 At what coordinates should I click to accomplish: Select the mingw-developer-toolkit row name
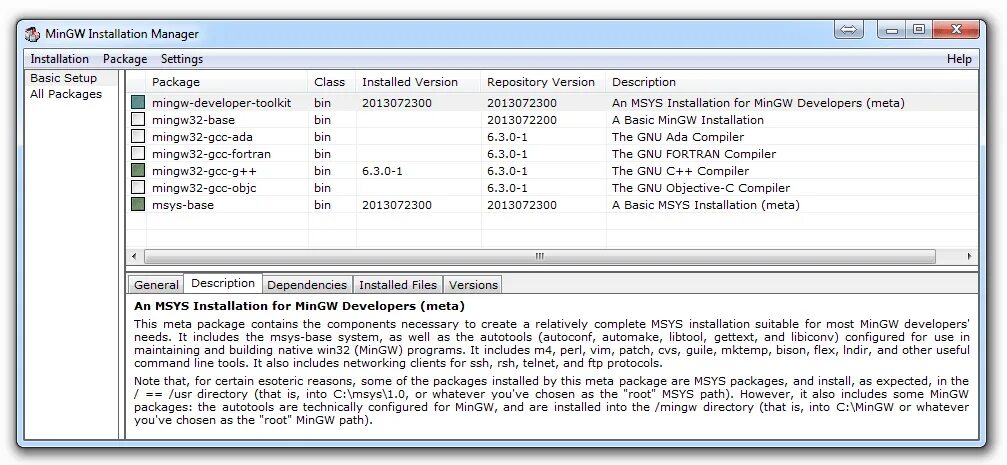[x=222, y=103]
